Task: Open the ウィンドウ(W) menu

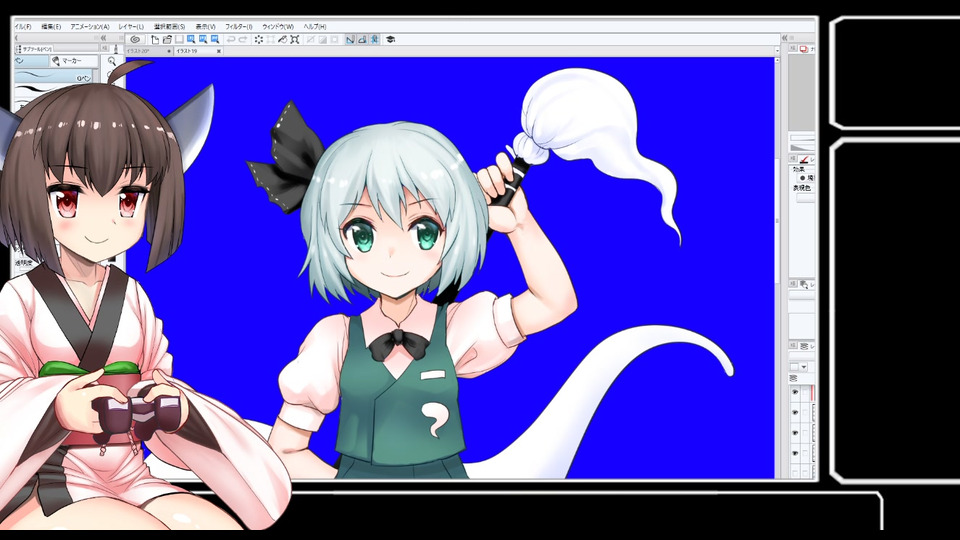Action: click(x=278, y=27)
